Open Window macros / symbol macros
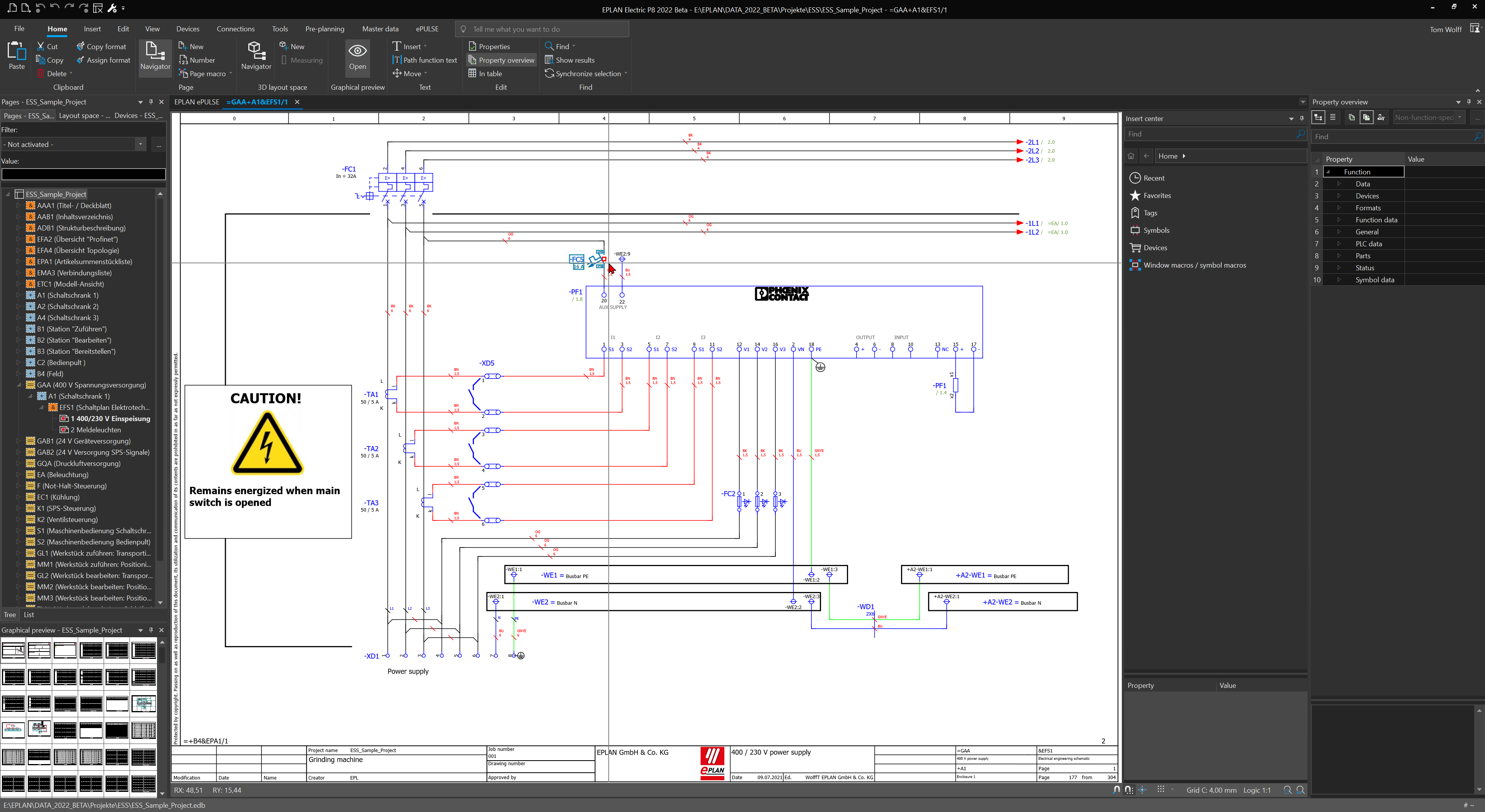Screen dimensions: 1485x812 coord(1194,265)
